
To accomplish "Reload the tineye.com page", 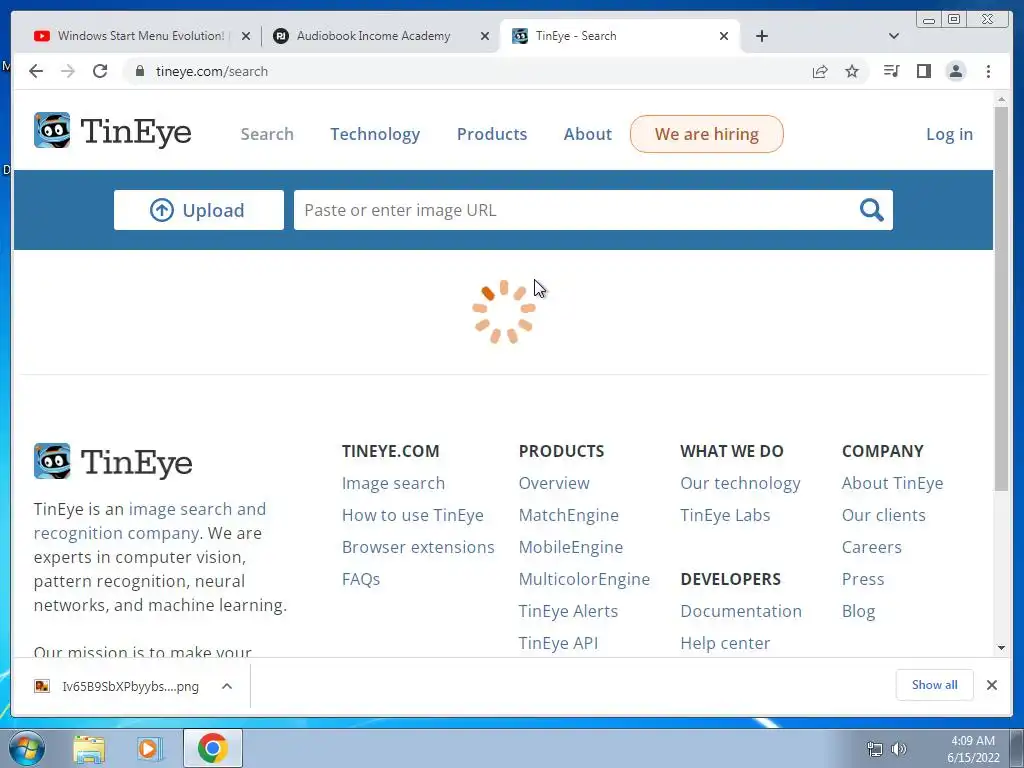I will [100, 71].
